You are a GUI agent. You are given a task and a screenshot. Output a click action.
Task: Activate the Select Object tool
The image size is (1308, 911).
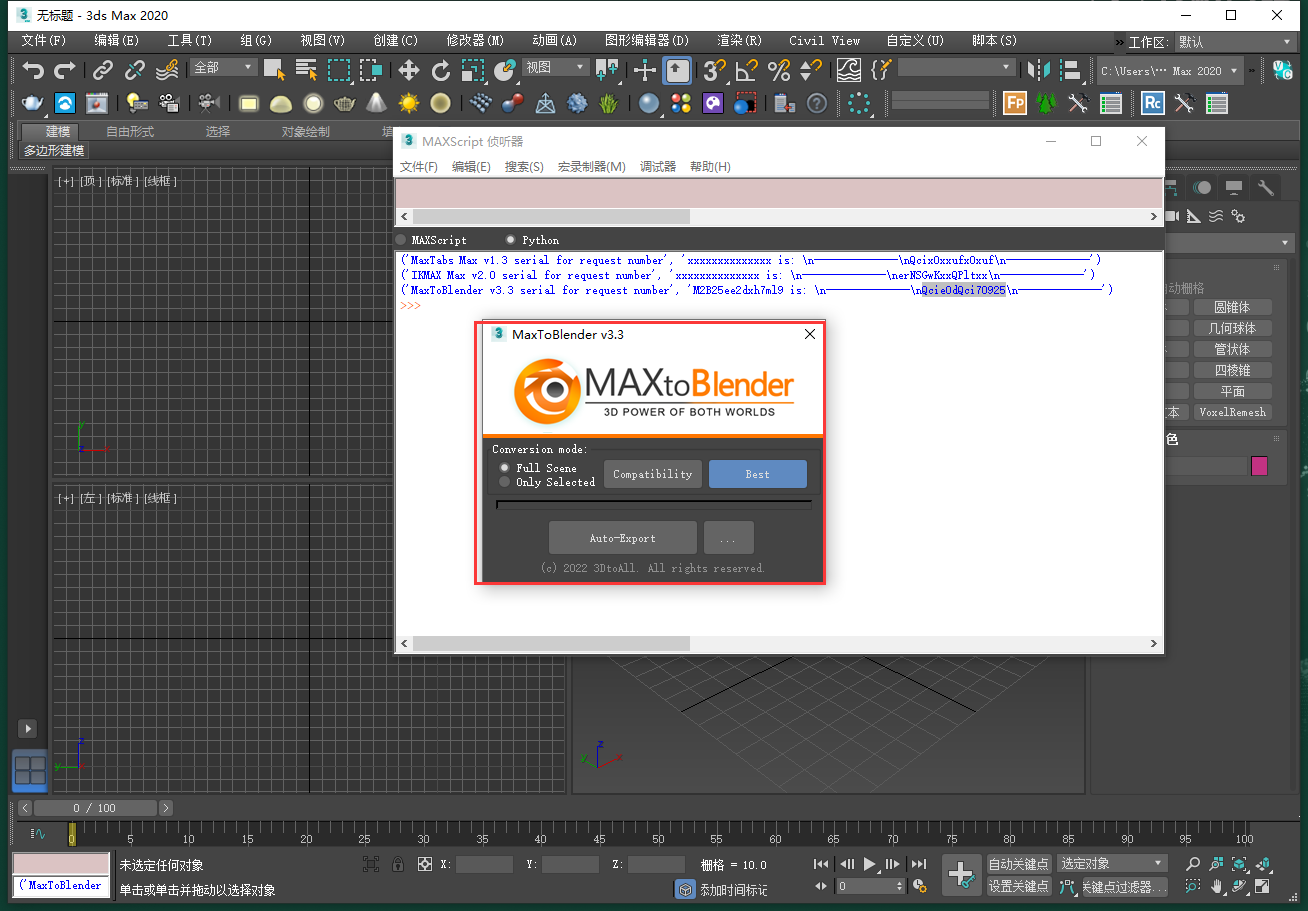pyautogui.click(x=275, y=70)
